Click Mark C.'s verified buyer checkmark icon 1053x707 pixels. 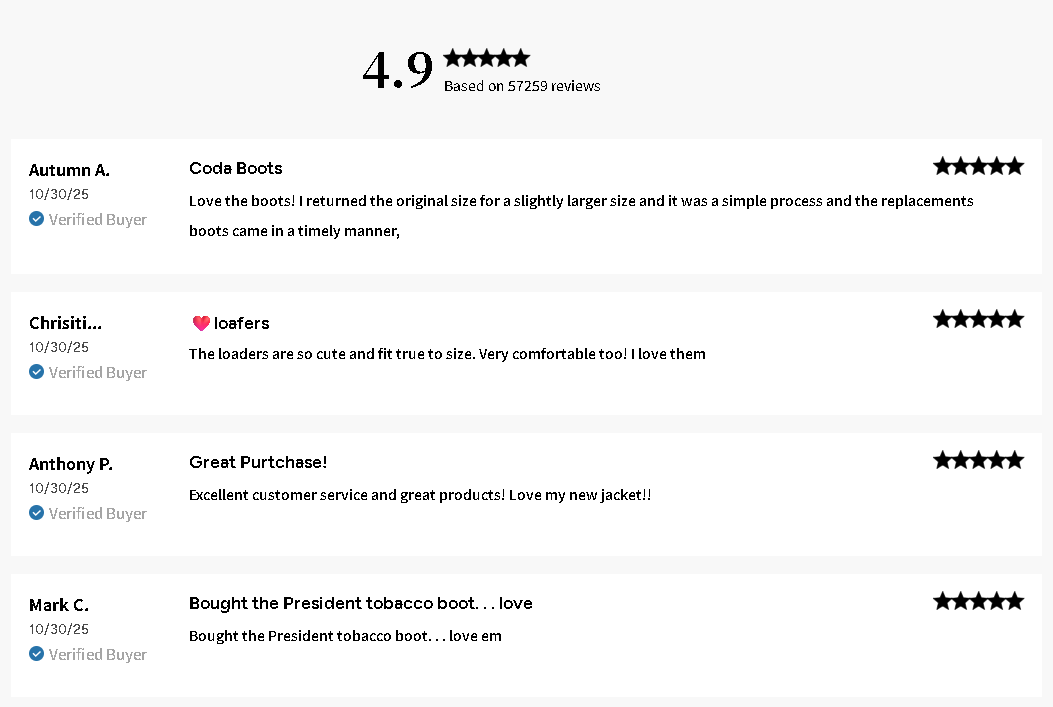point(37,654)
